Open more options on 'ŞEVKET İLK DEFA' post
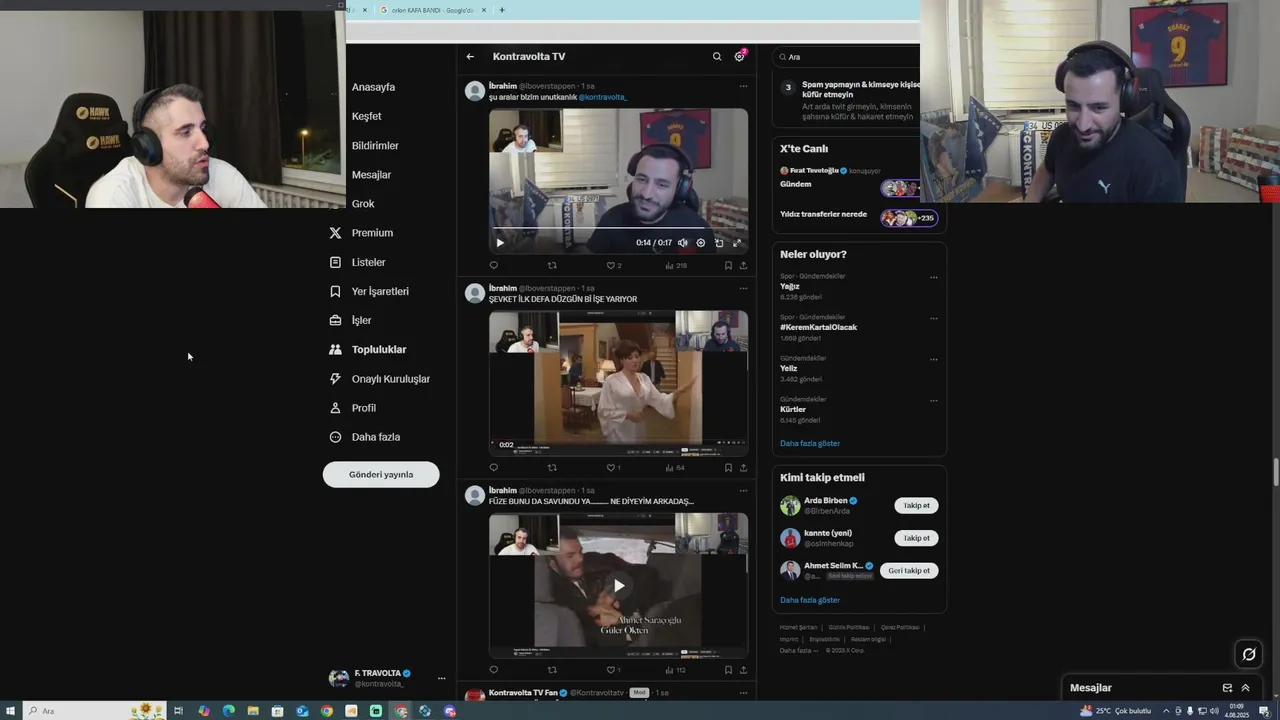The image size is (1280, 720). [743, 288]
